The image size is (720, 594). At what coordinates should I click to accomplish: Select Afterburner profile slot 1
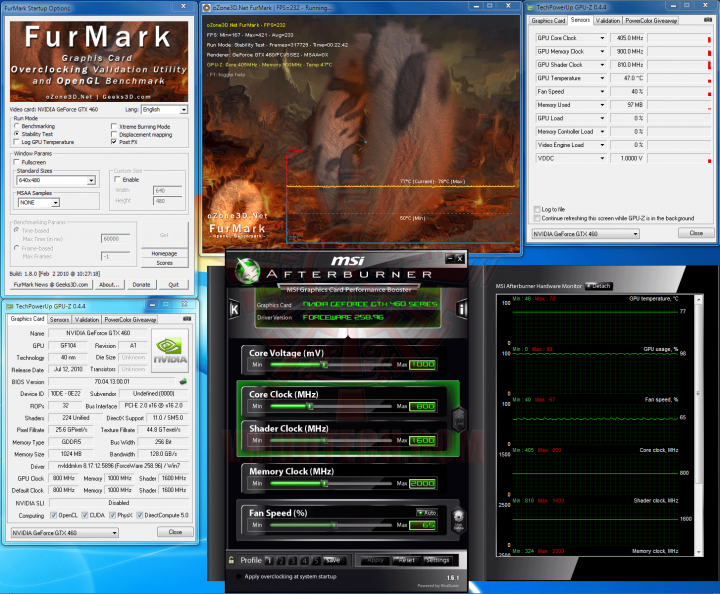pos(269,560)
